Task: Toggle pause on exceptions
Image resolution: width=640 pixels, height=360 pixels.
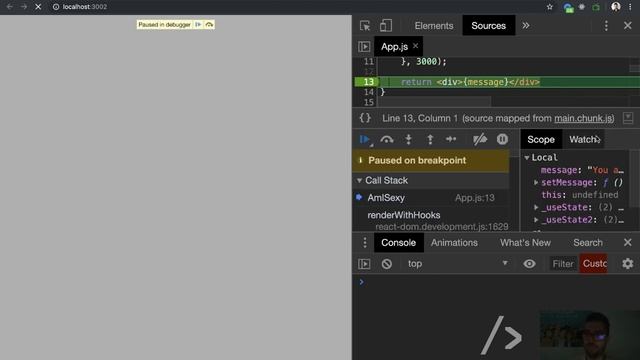Action: 502,140
